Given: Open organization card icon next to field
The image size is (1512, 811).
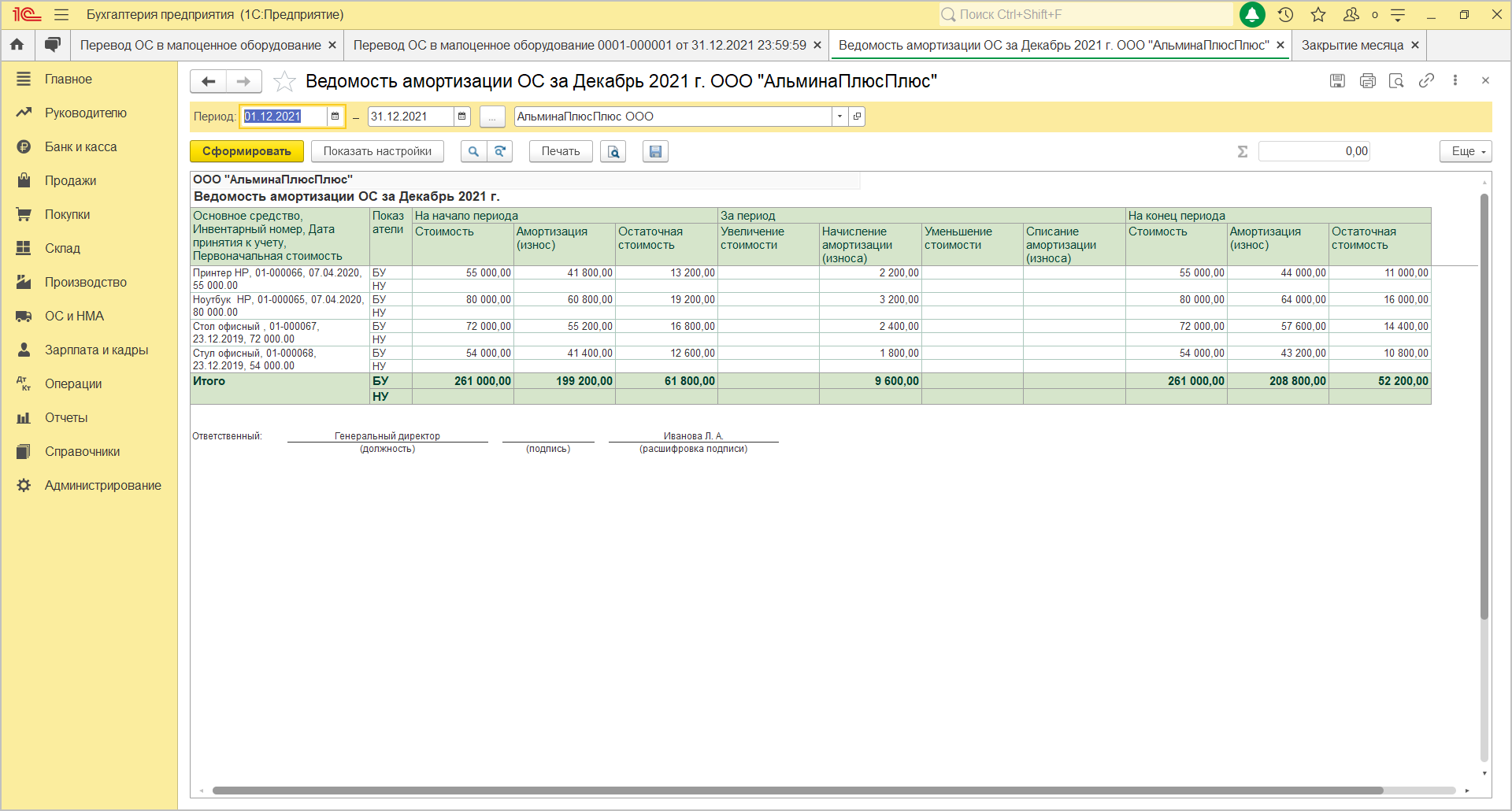Looking at the screenshot, I should tap(857, 117).
